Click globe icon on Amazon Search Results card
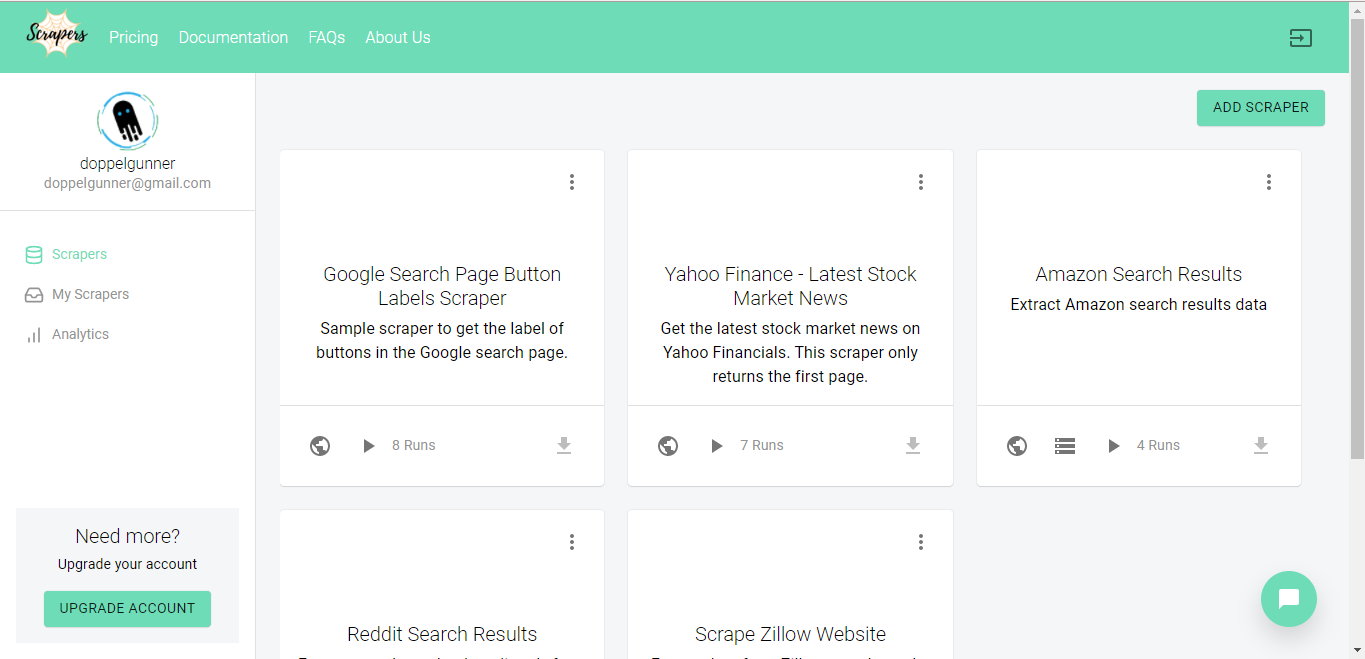The image size is (1365, 659). tap(1017, 446)
